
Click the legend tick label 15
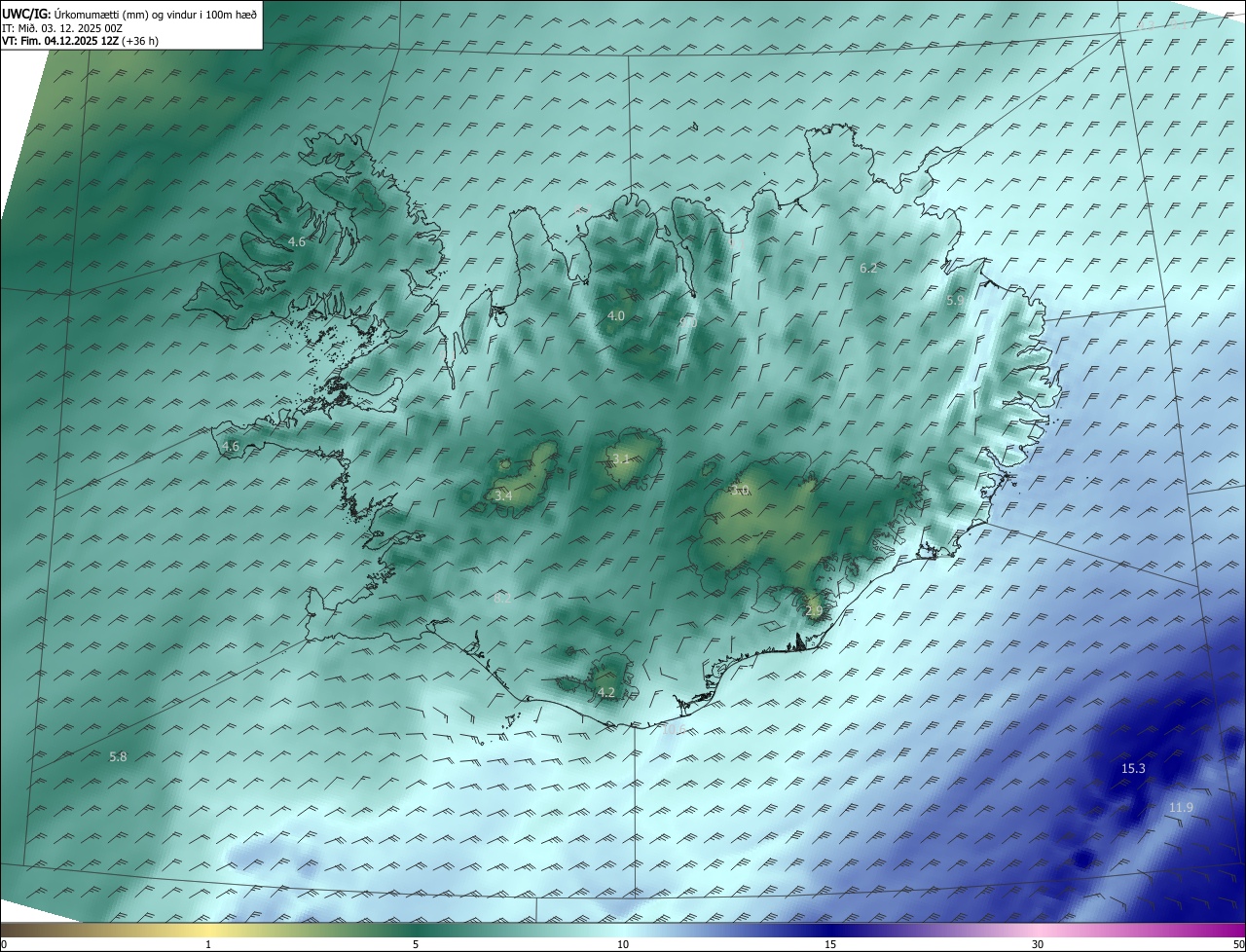pos(830,944)
